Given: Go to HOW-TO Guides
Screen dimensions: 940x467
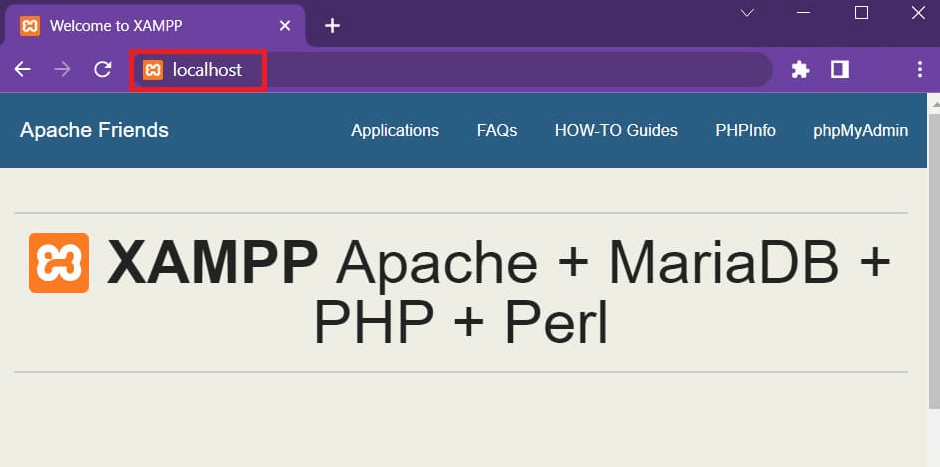Looking at the screenshot, I should click(x=616, y=130).
